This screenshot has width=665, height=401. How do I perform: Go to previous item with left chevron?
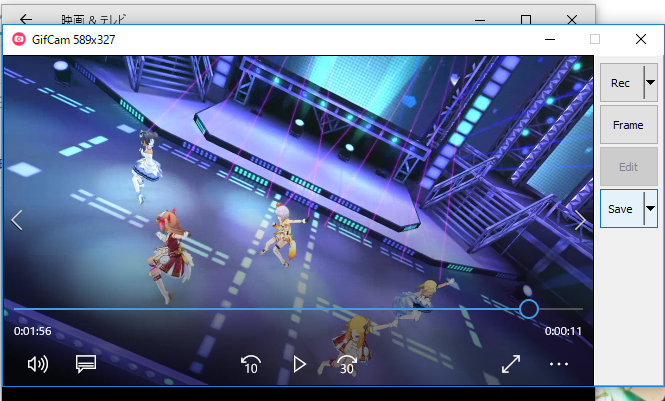click(17, 220)
